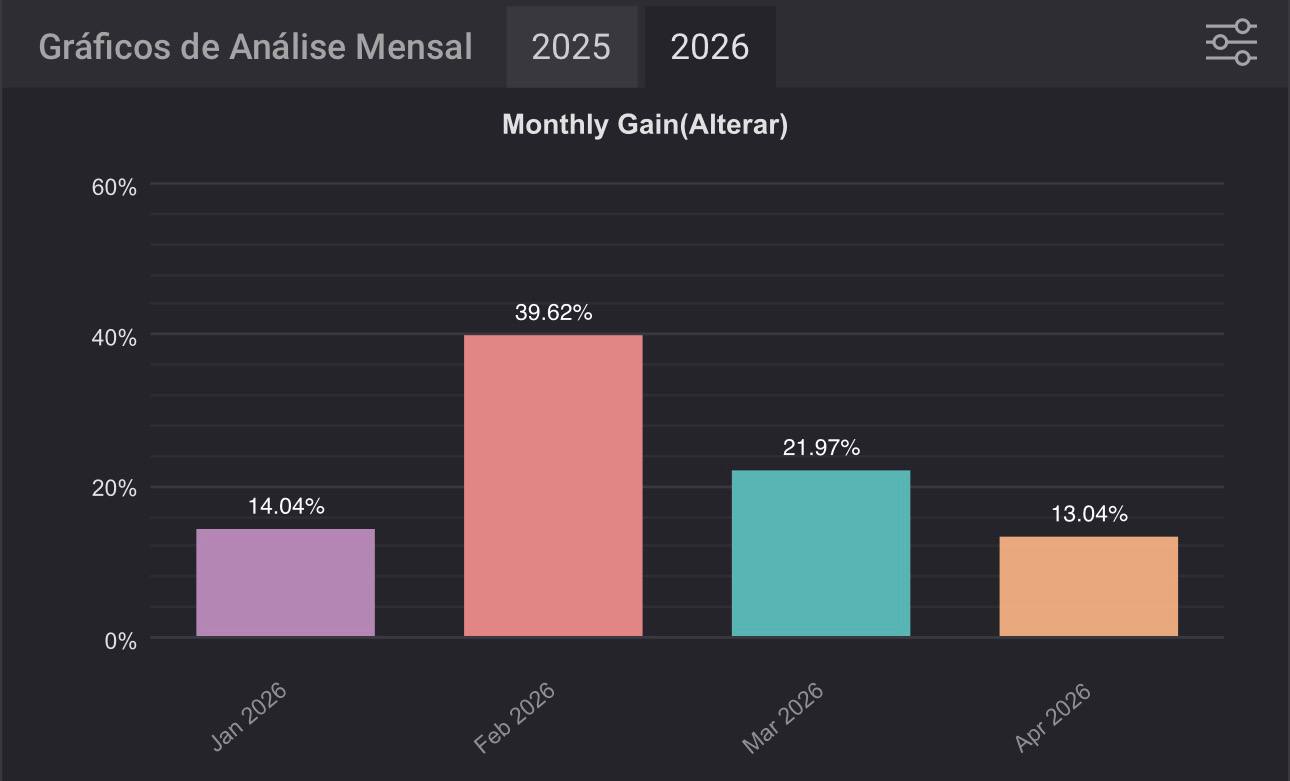
Task: Select the "Apr 2026" axis label
Action: [x=1052, y=718]
